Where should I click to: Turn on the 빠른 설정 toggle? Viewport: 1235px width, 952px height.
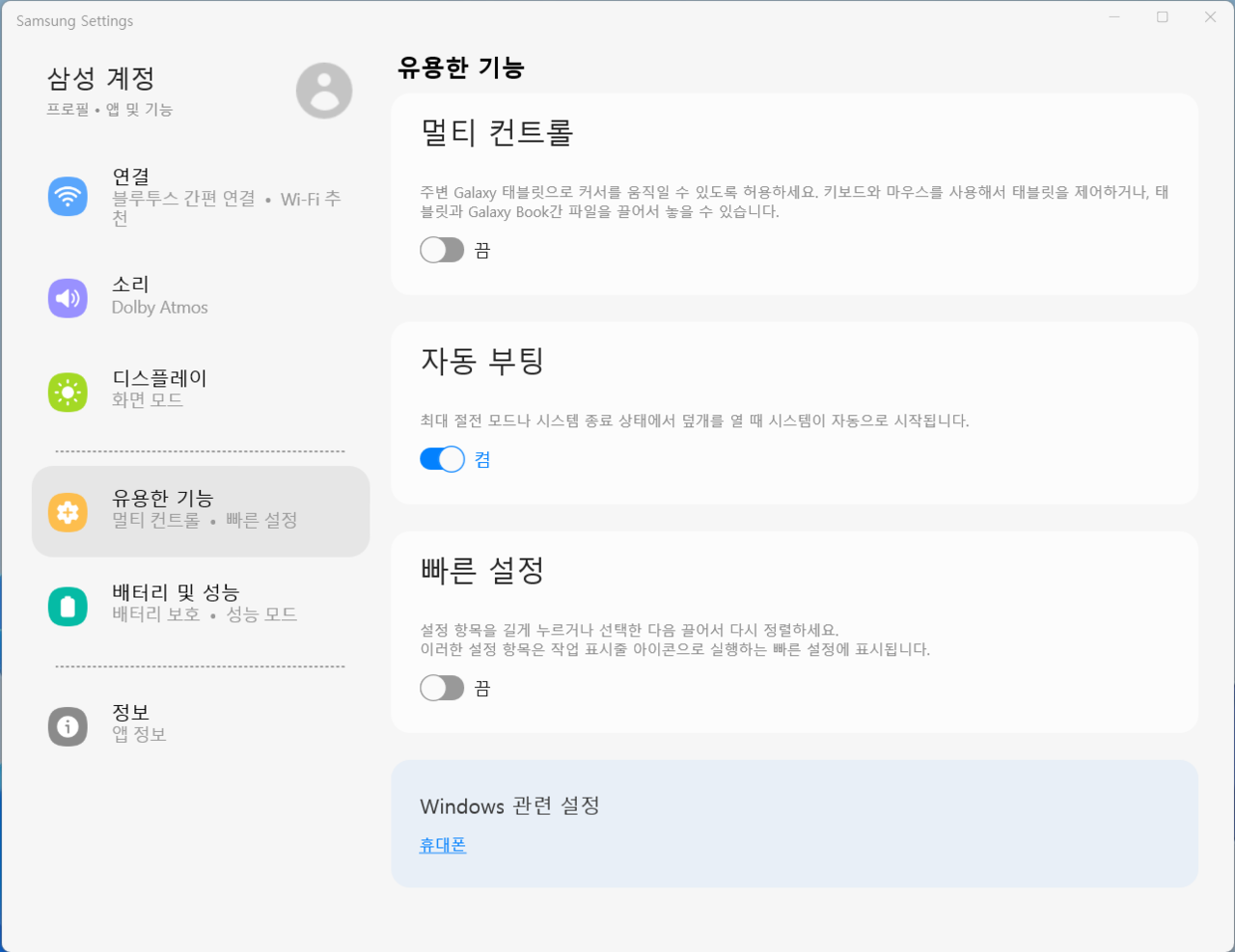point(442,688)
